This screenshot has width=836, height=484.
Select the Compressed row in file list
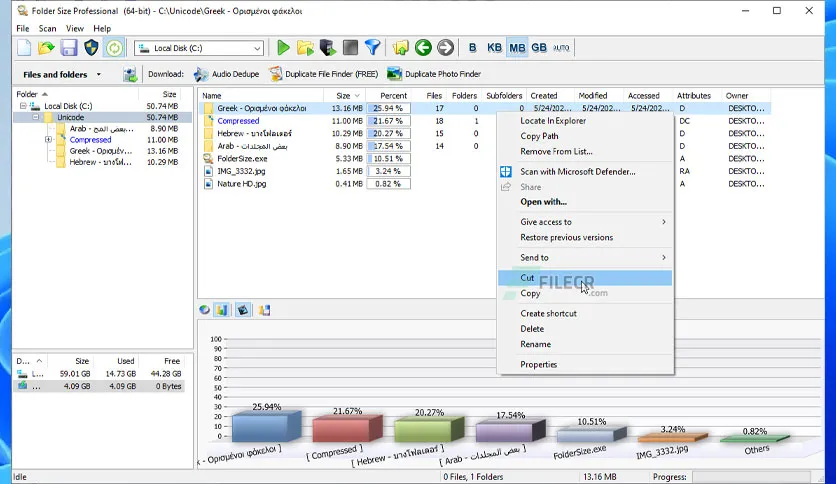485,121
